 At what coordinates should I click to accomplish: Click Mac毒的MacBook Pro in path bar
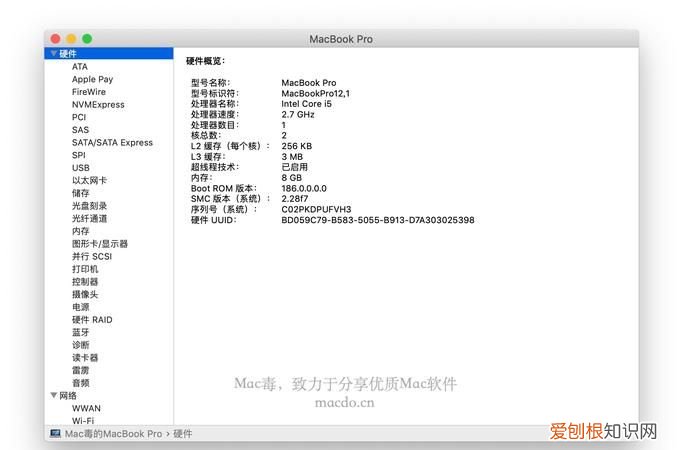click(113, 434)
